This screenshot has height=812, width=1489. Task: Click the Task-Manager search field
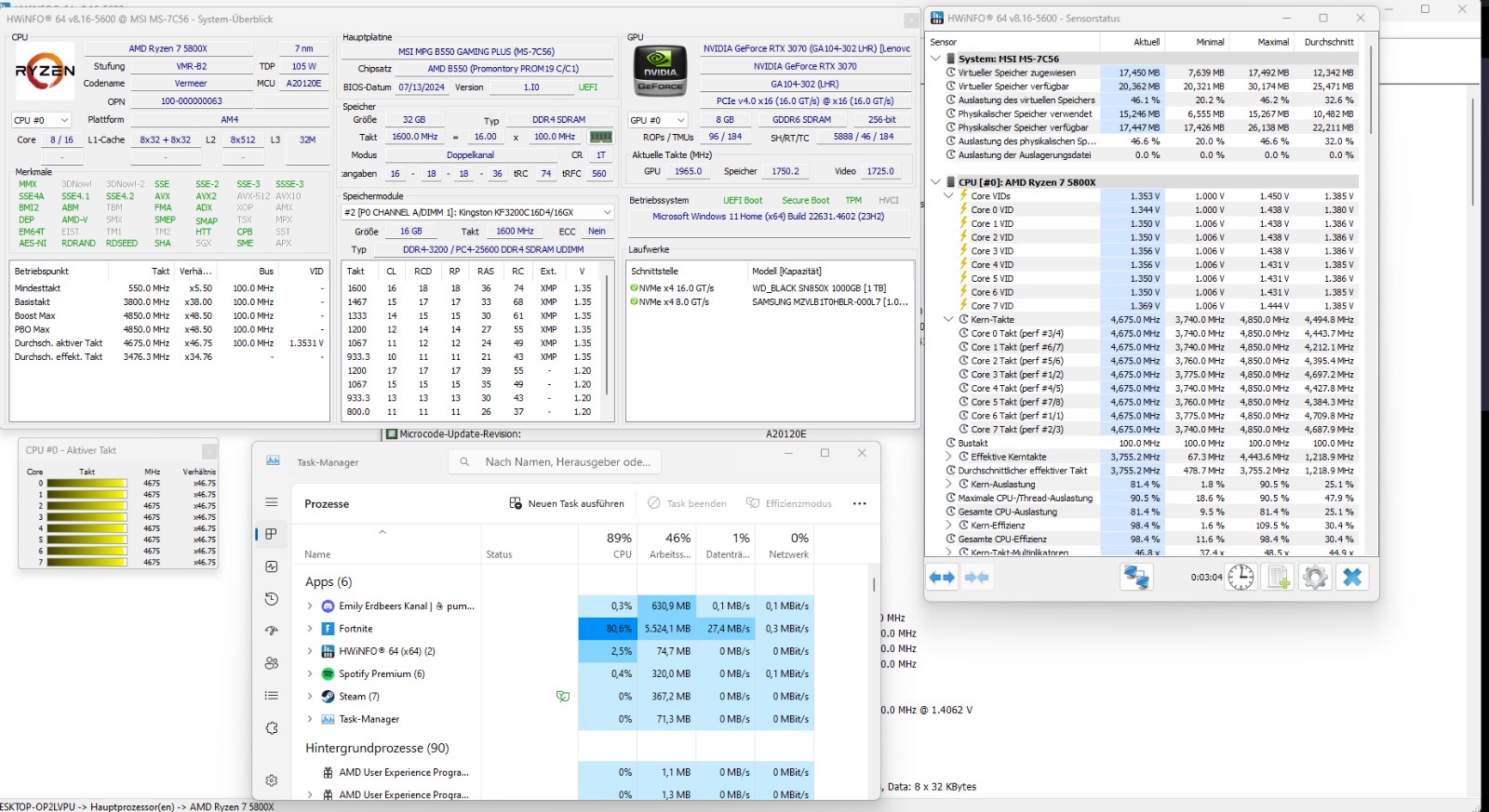556,461
